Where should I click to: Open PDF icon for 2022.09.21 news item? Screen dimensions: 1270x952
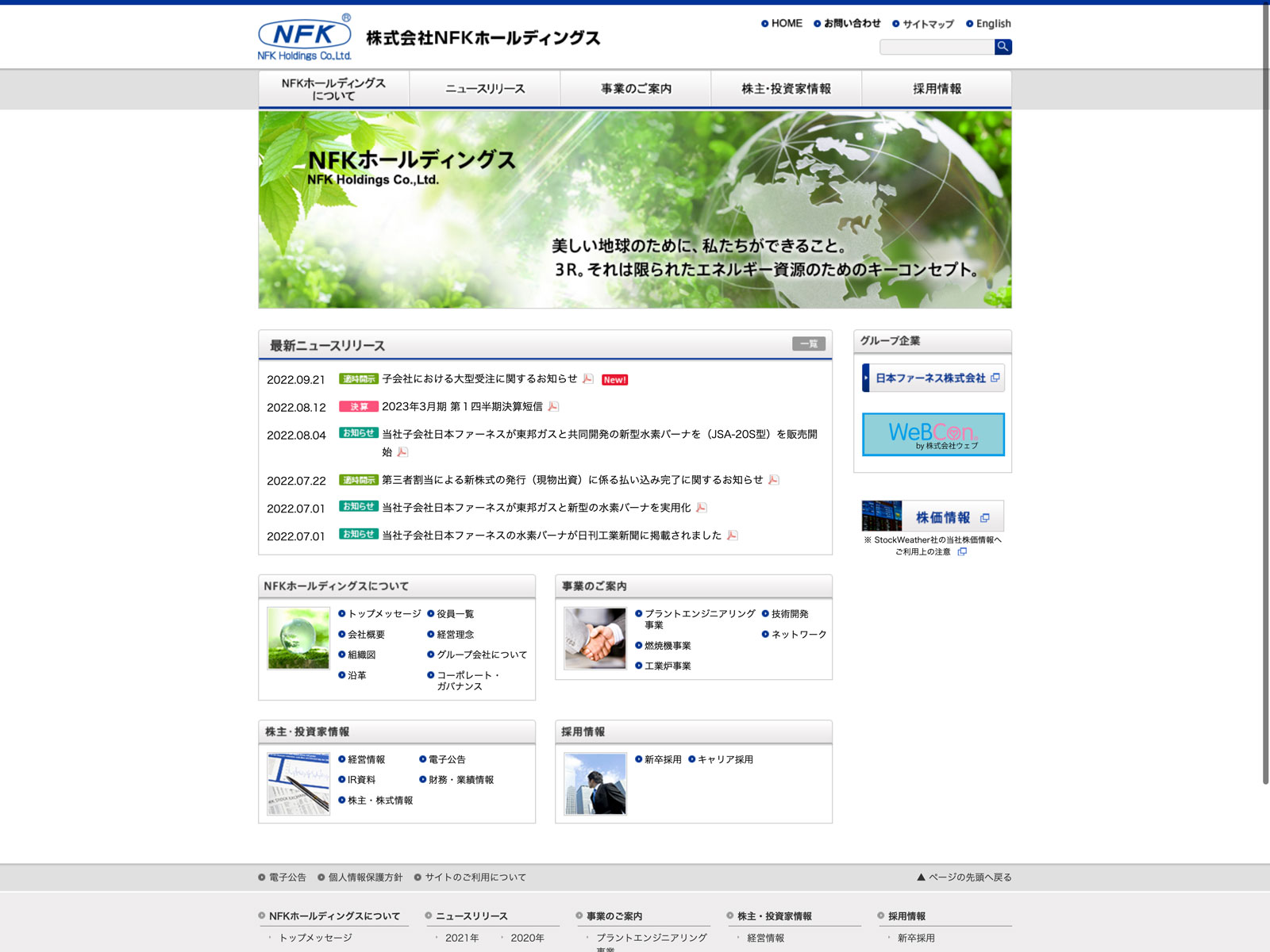[x=587, y=379]
